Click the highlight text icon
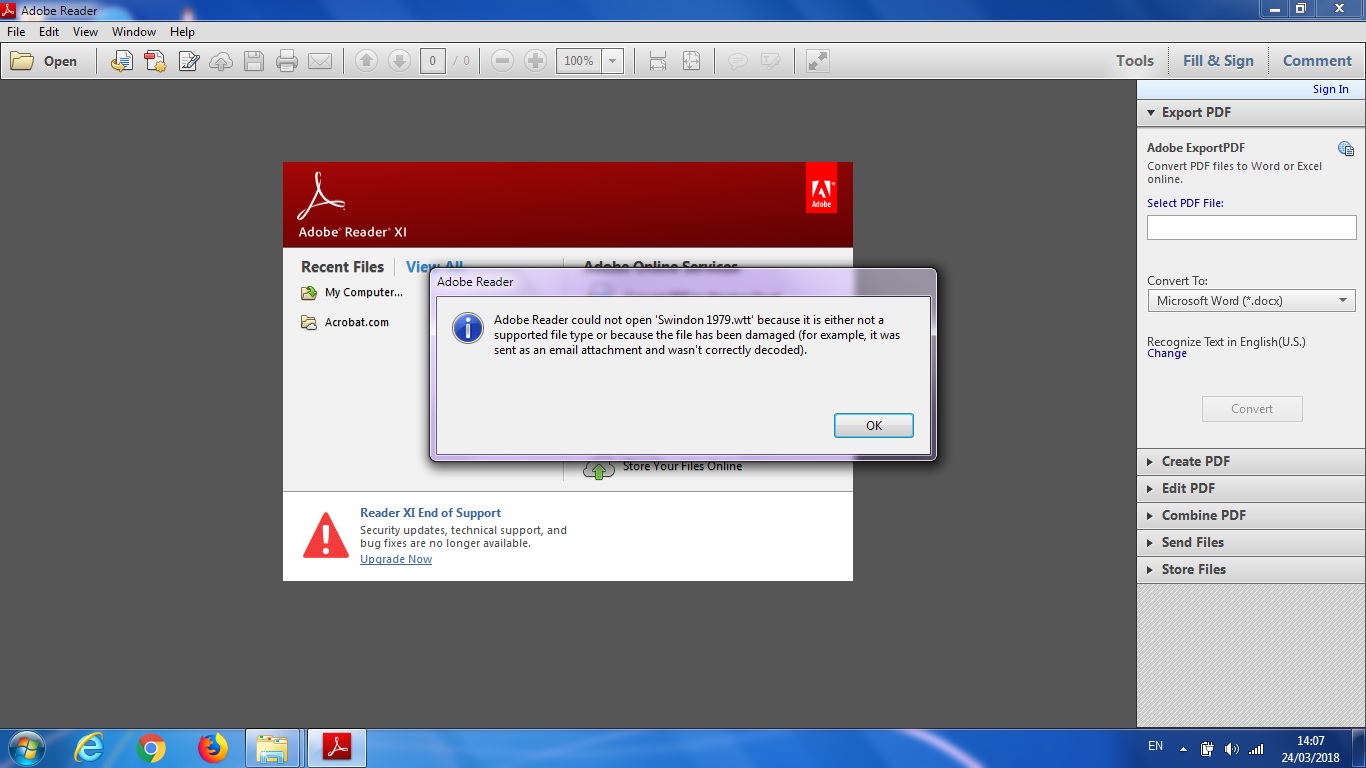Screen dimensions: 1366x768 (771, 61)
